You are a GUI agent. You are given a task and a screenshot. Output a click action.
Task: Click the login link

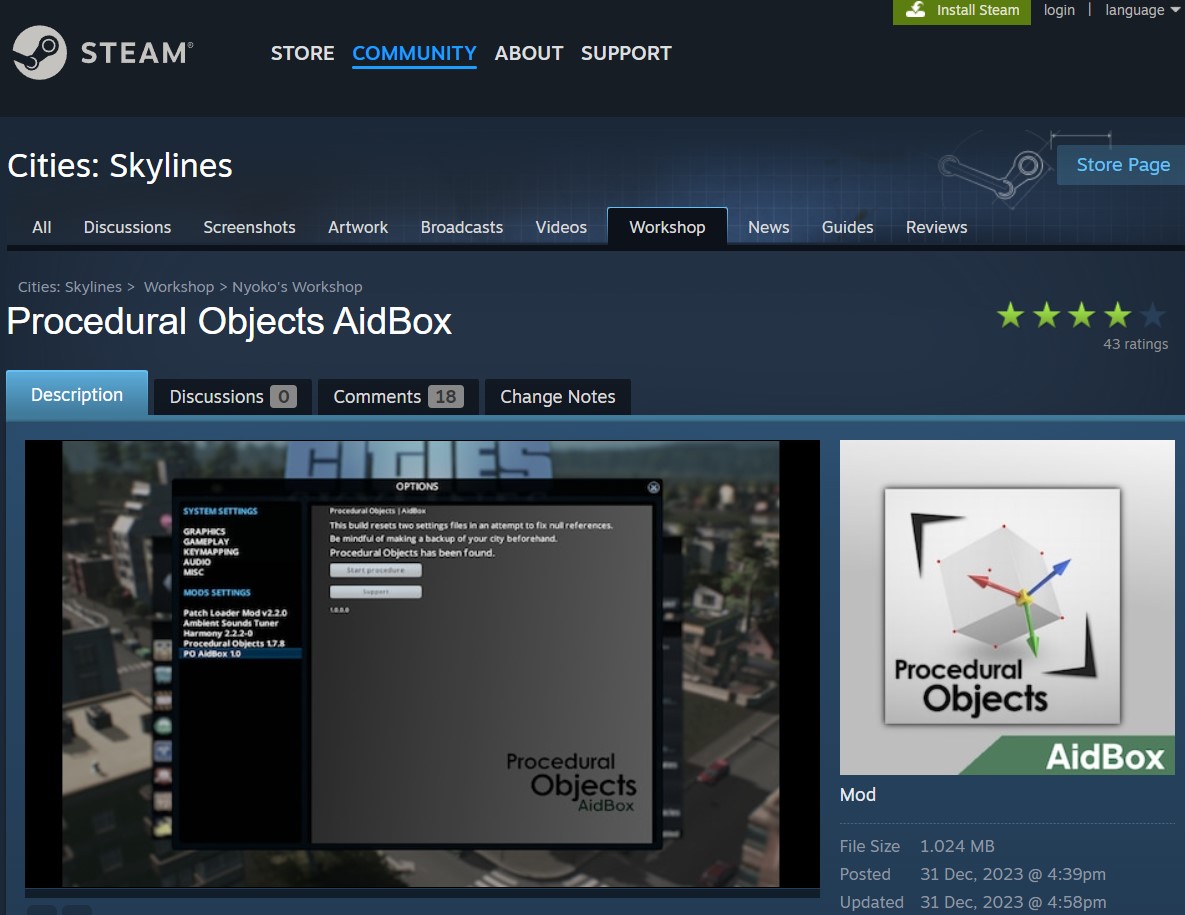1059,10
